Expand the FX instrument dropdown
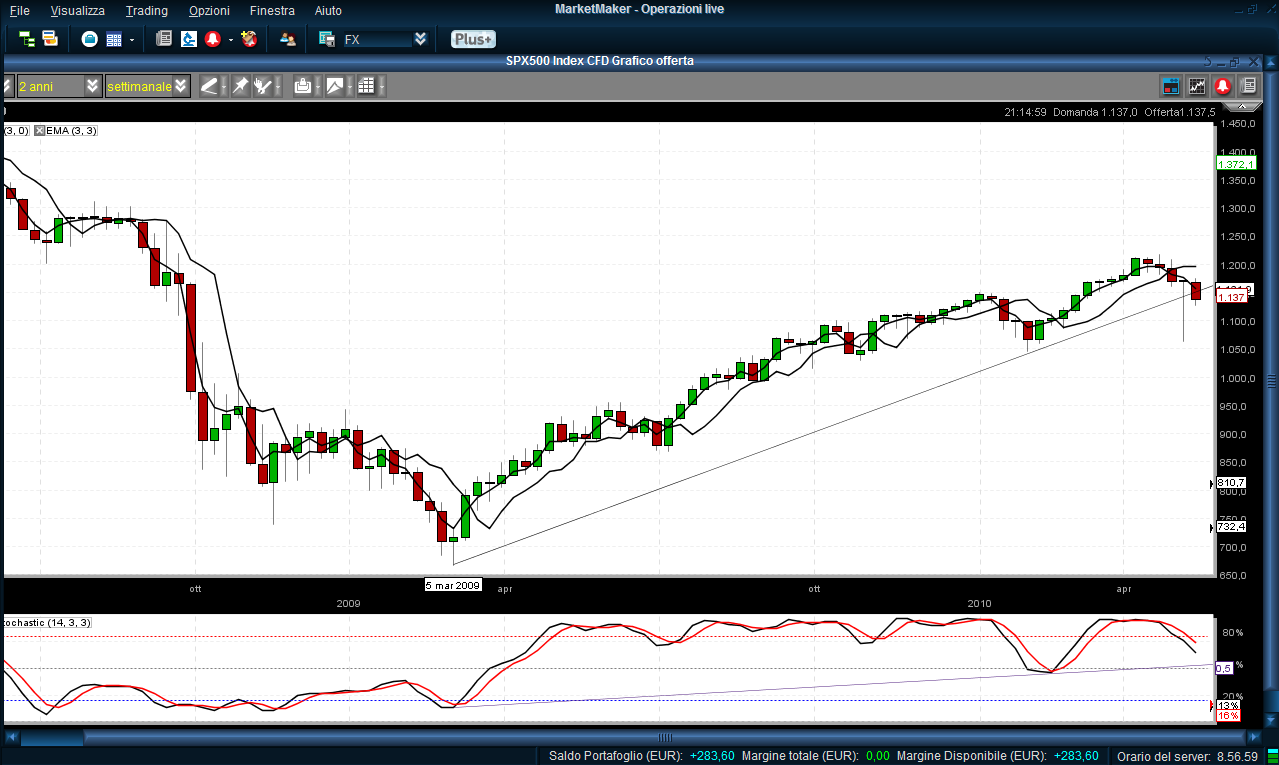Screen dimensions: 1279x765 tap(420, 39)
